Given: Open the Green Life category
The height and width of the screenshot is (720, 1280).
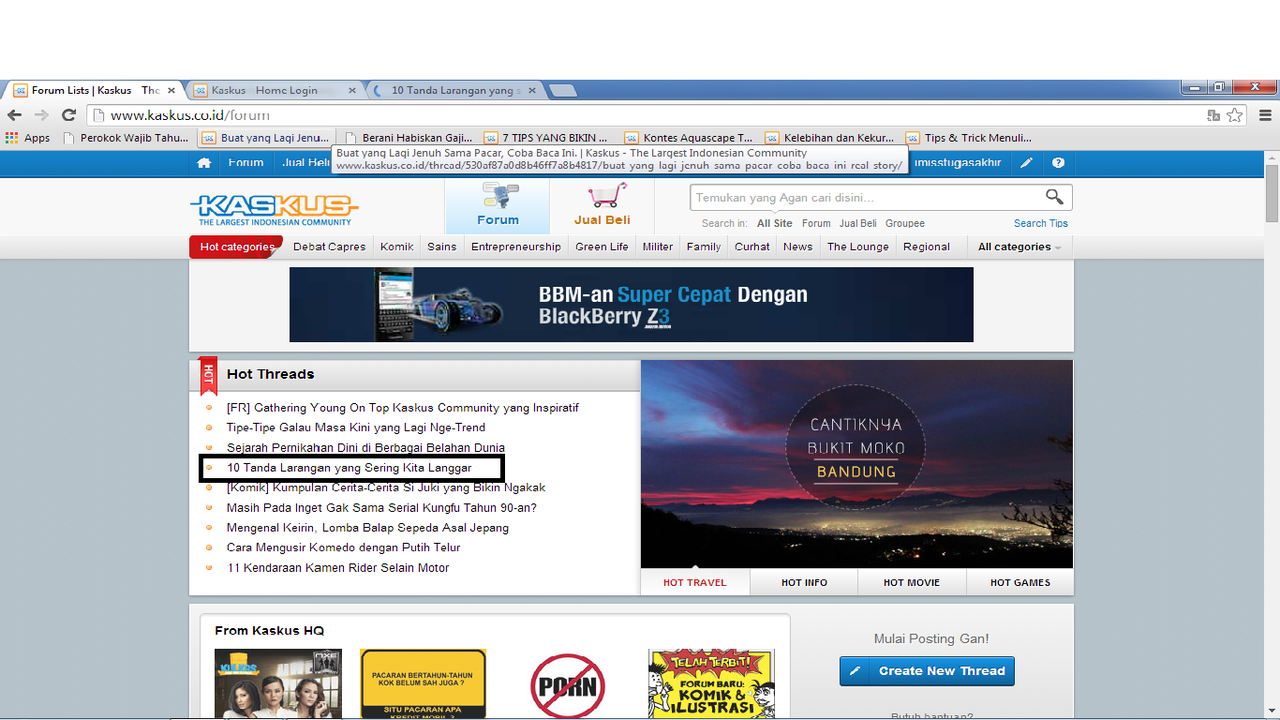Looking at the screenshot, I should (x=602, y=247).
